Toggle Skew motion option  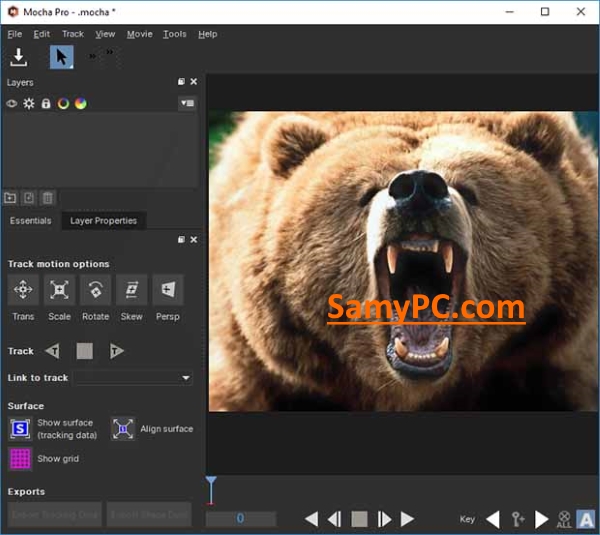click(132, 289)
